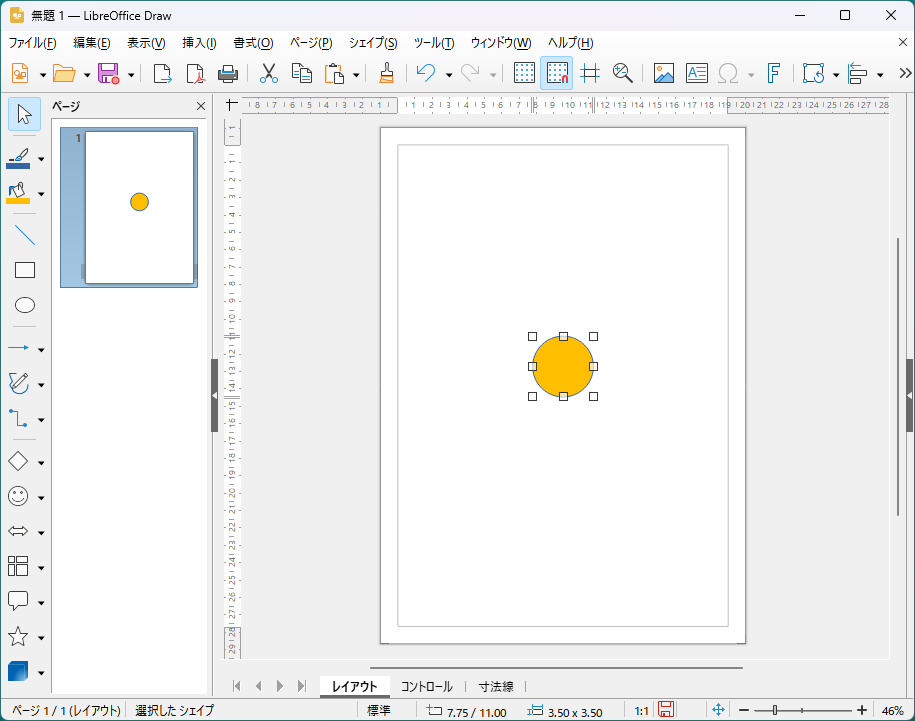The width and height of the screenshot is (915, 721).
Task: Click the zoom slider in status bar
Action: click(x=774, y=710)
